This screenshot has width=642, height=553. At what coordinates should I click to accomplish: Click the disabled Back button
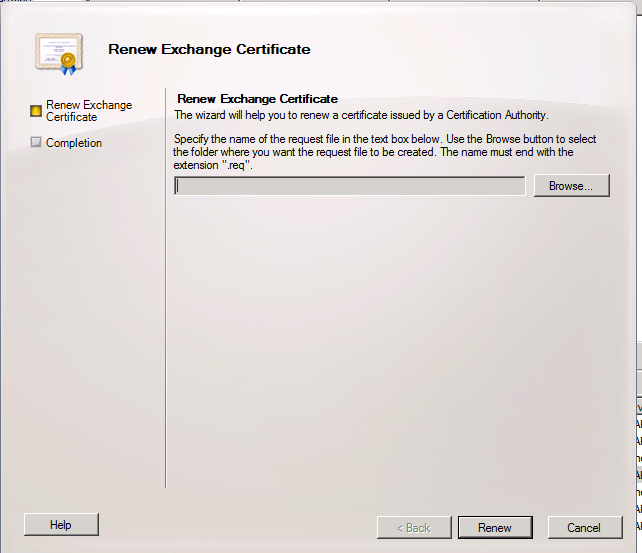coord(414,528)
